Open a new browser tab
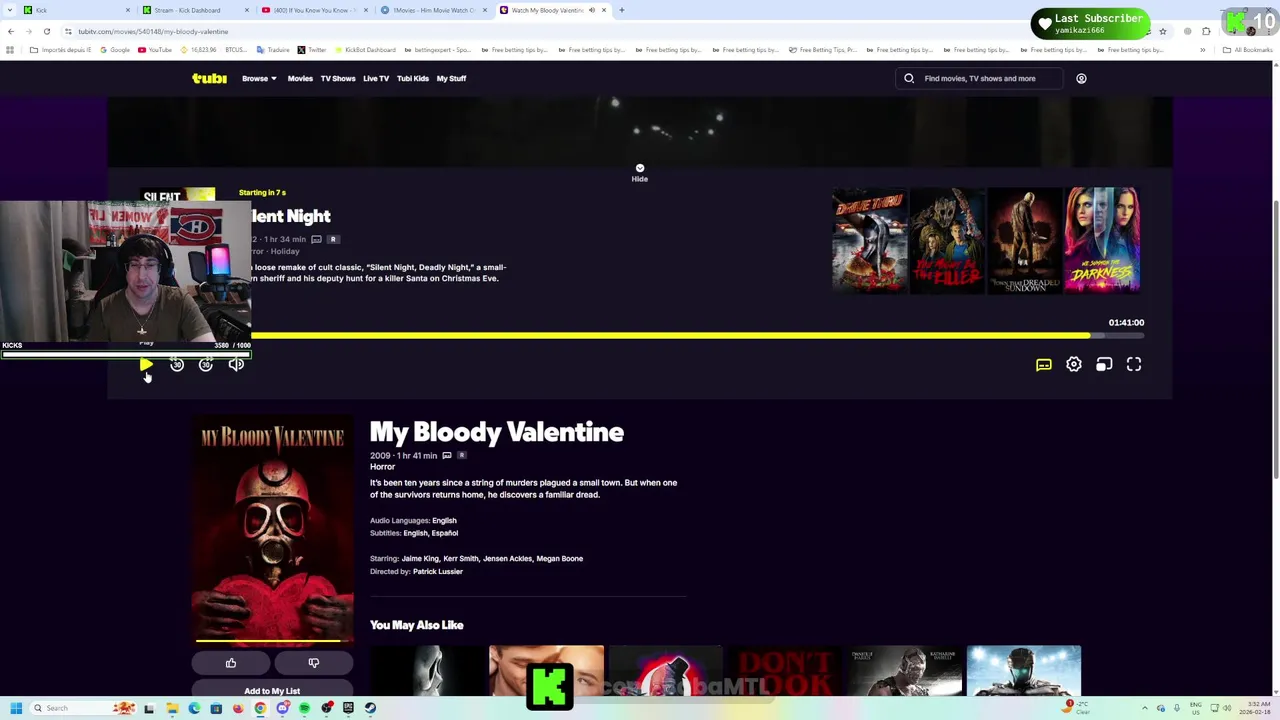The image size is (1280, 720). 621,10
